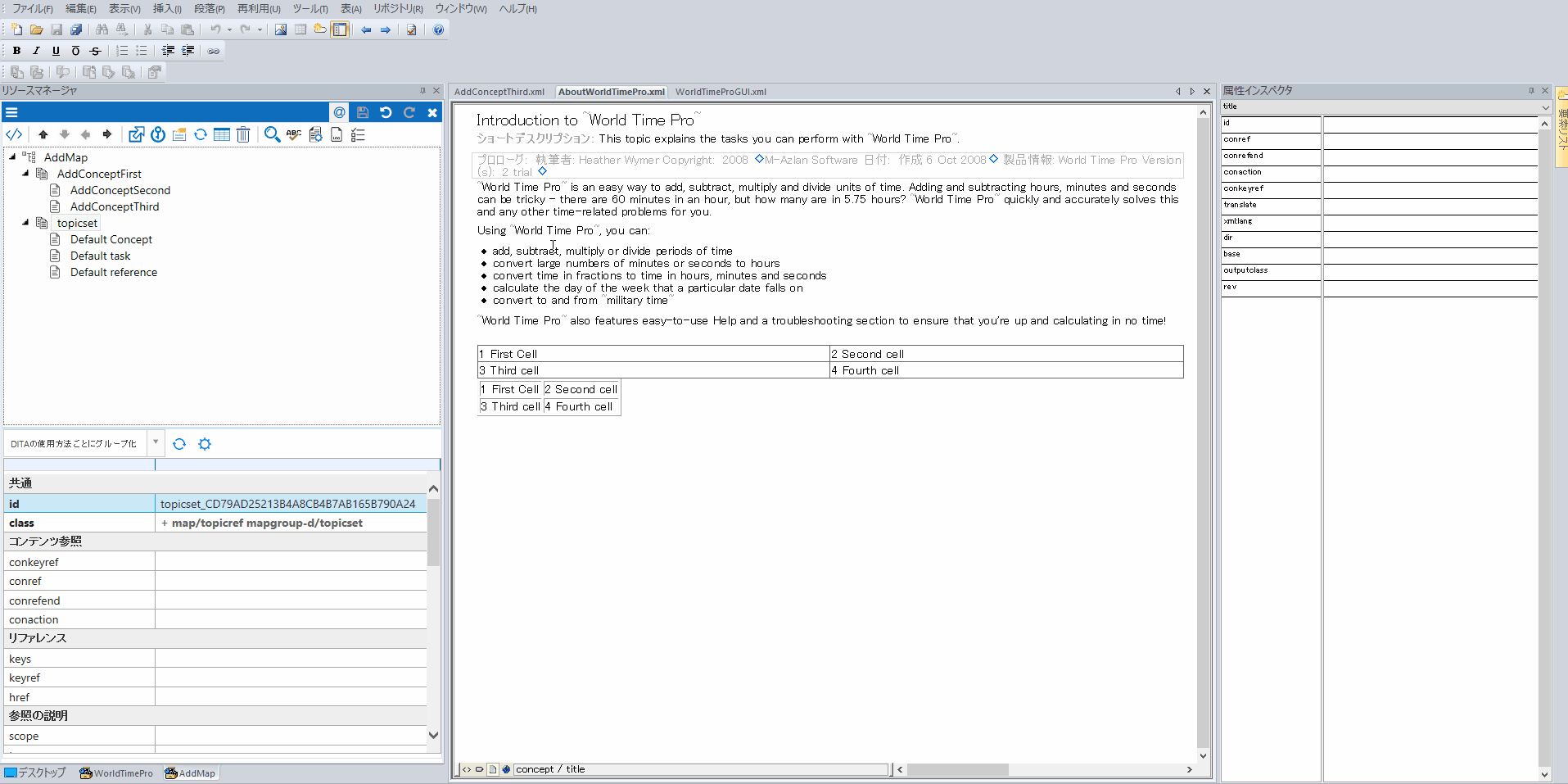This screenshot has width=1568, height=784.
Task: Expand the class attribute value with plus
Action: [x=165, y=523]
